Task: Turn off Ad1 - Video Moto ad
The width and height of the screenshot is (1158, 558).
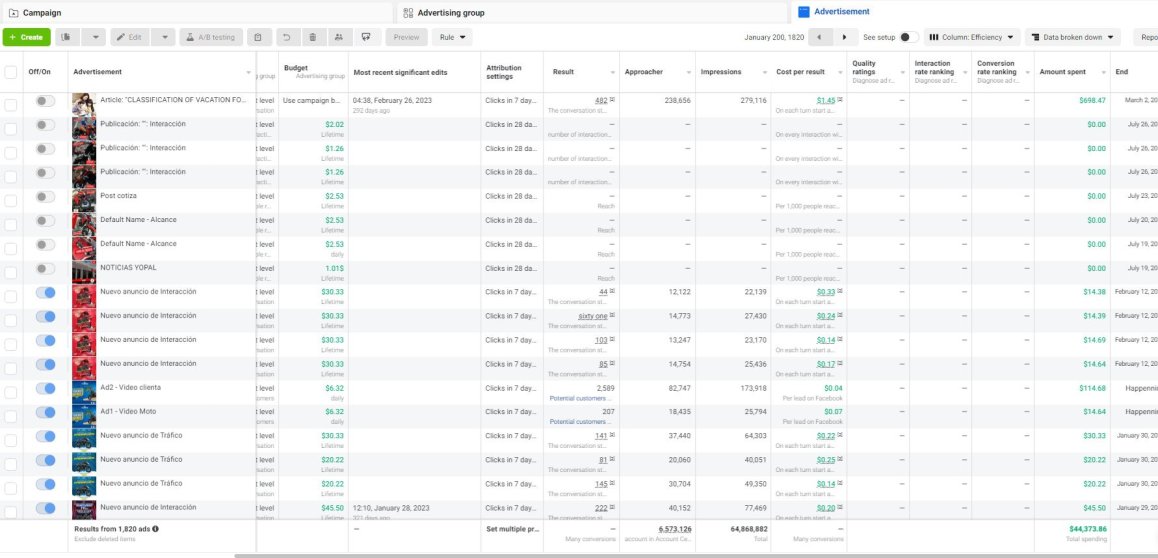Action: [45, 413]
